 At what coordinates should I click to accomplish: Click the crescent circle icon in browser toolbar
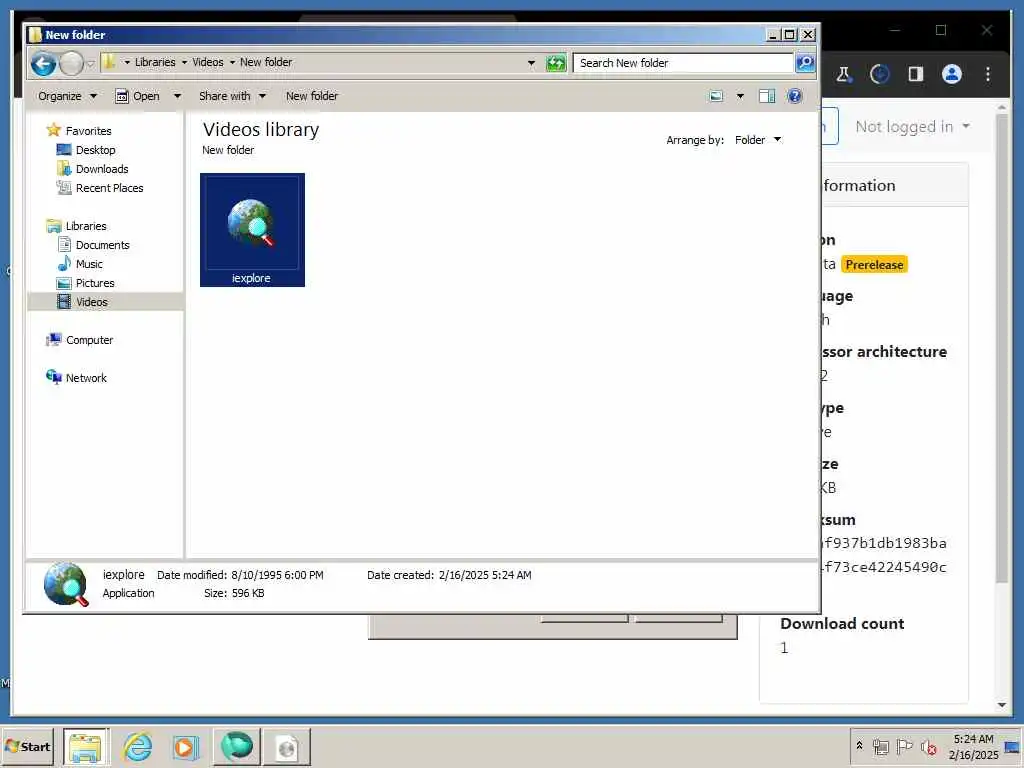pyautogui.click(x=880, y=74)
